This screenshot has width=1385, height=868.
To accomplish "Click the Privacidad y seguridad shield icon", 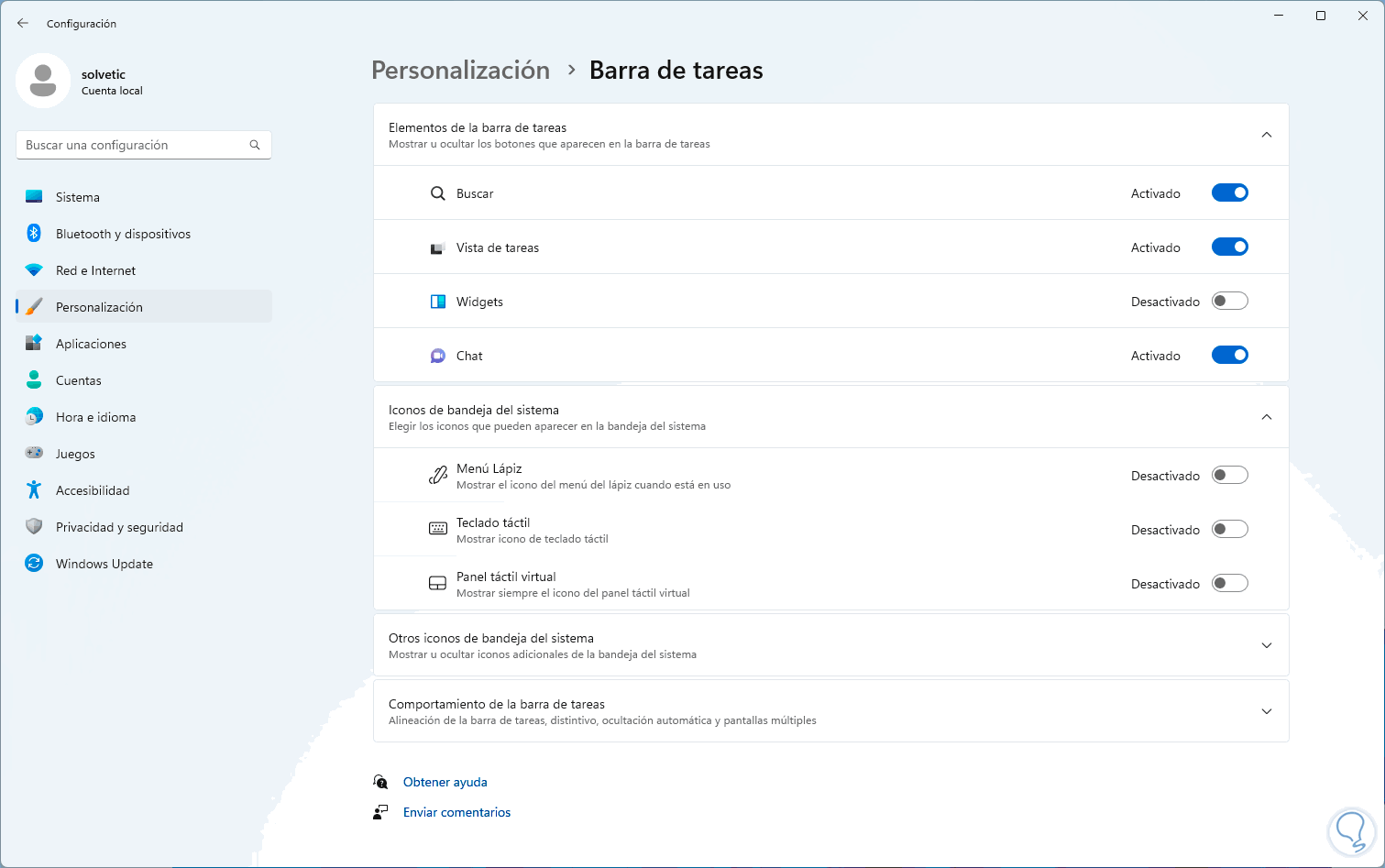I will click(x=34, y=527).
